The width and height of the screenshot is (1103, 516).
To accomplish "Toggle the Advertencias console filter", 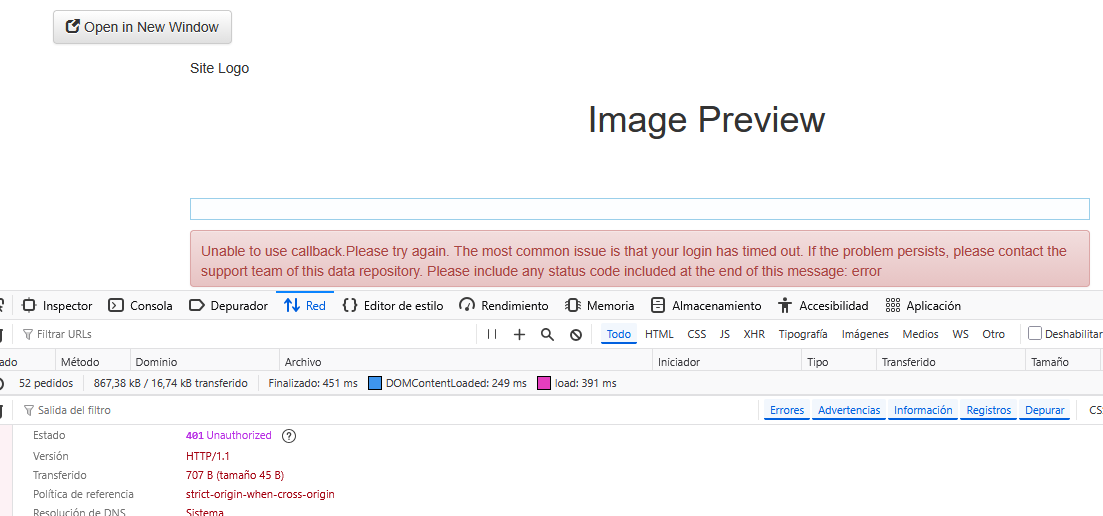I will click(849, 411).
